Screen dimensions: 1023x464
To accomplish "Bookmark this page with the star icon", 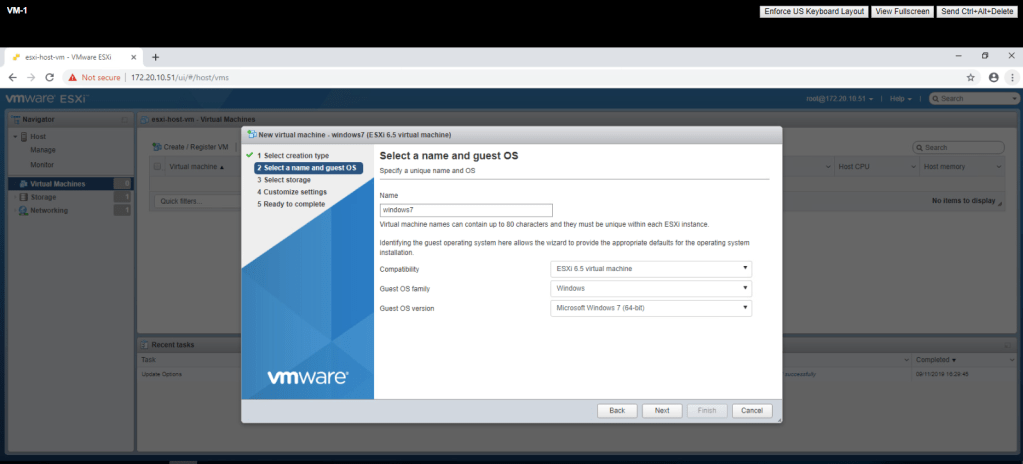I will pyautogui.click(x=970, y=77).
